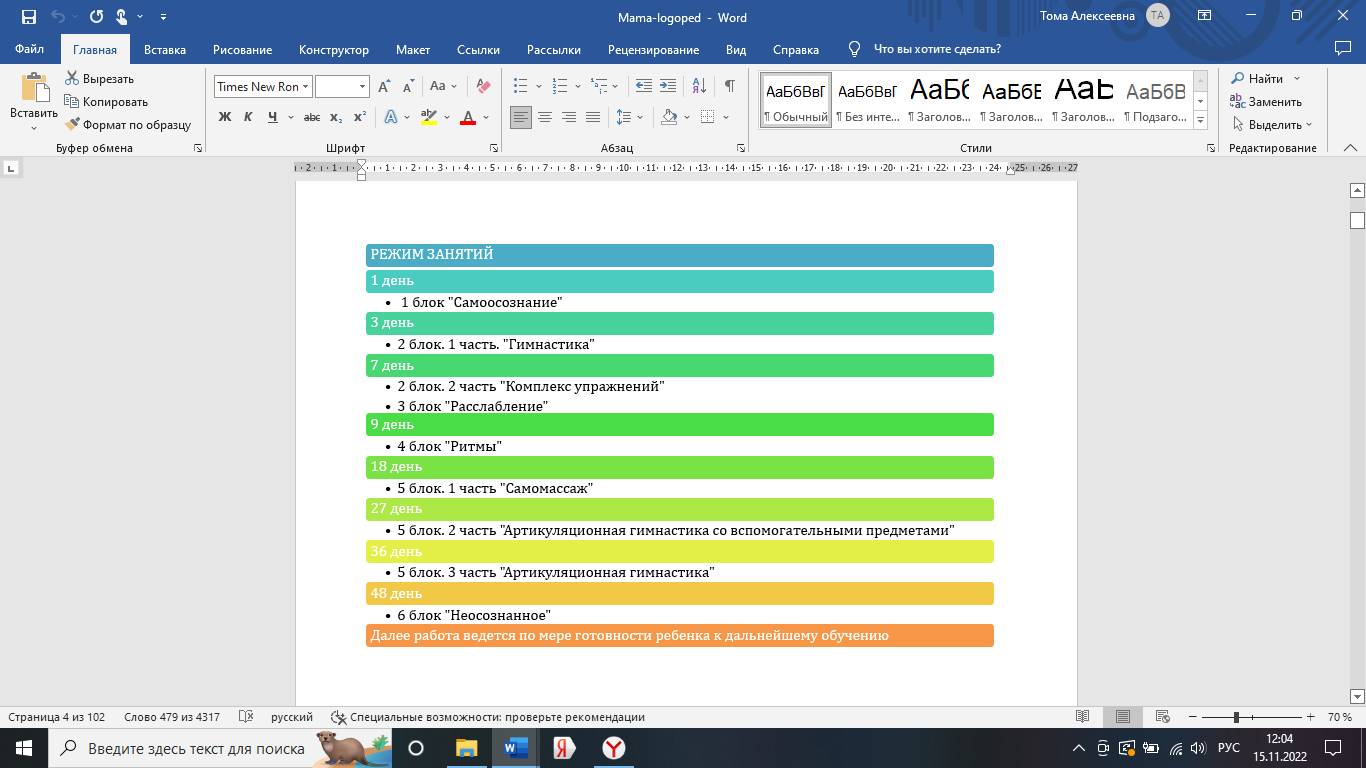The height and width of the screenshot is (768, 1366).
Task: Justify the paragraph text
Action: click(x=593, y=117)
